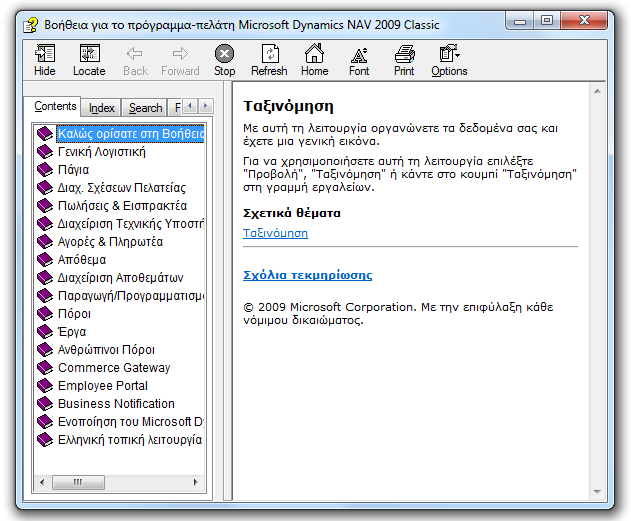Click the book icon beside Πάγια
631x521 pixels.
[45, 170]
